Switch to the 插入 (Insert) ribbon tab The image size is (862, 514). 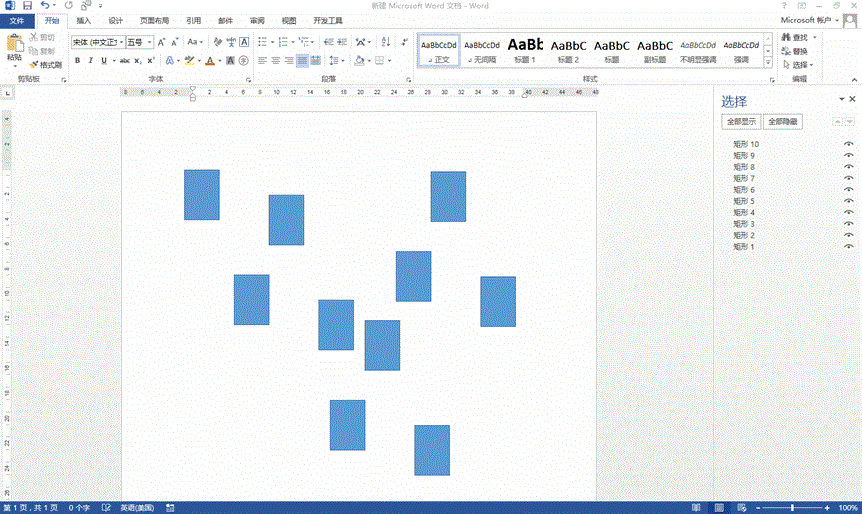83,20
